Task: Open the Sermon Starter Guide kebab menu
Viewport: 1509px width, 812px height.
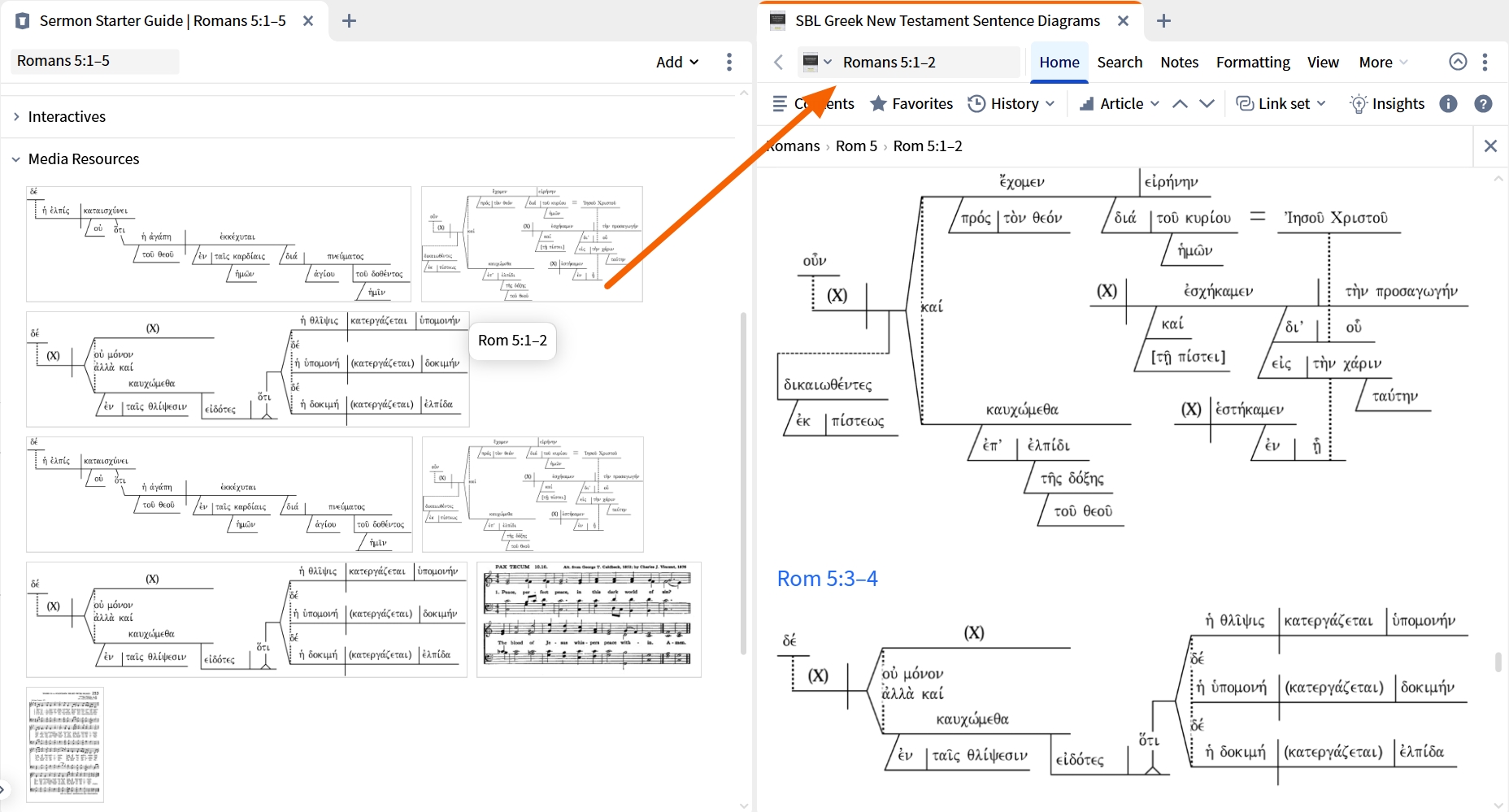Action: [729, 62]
